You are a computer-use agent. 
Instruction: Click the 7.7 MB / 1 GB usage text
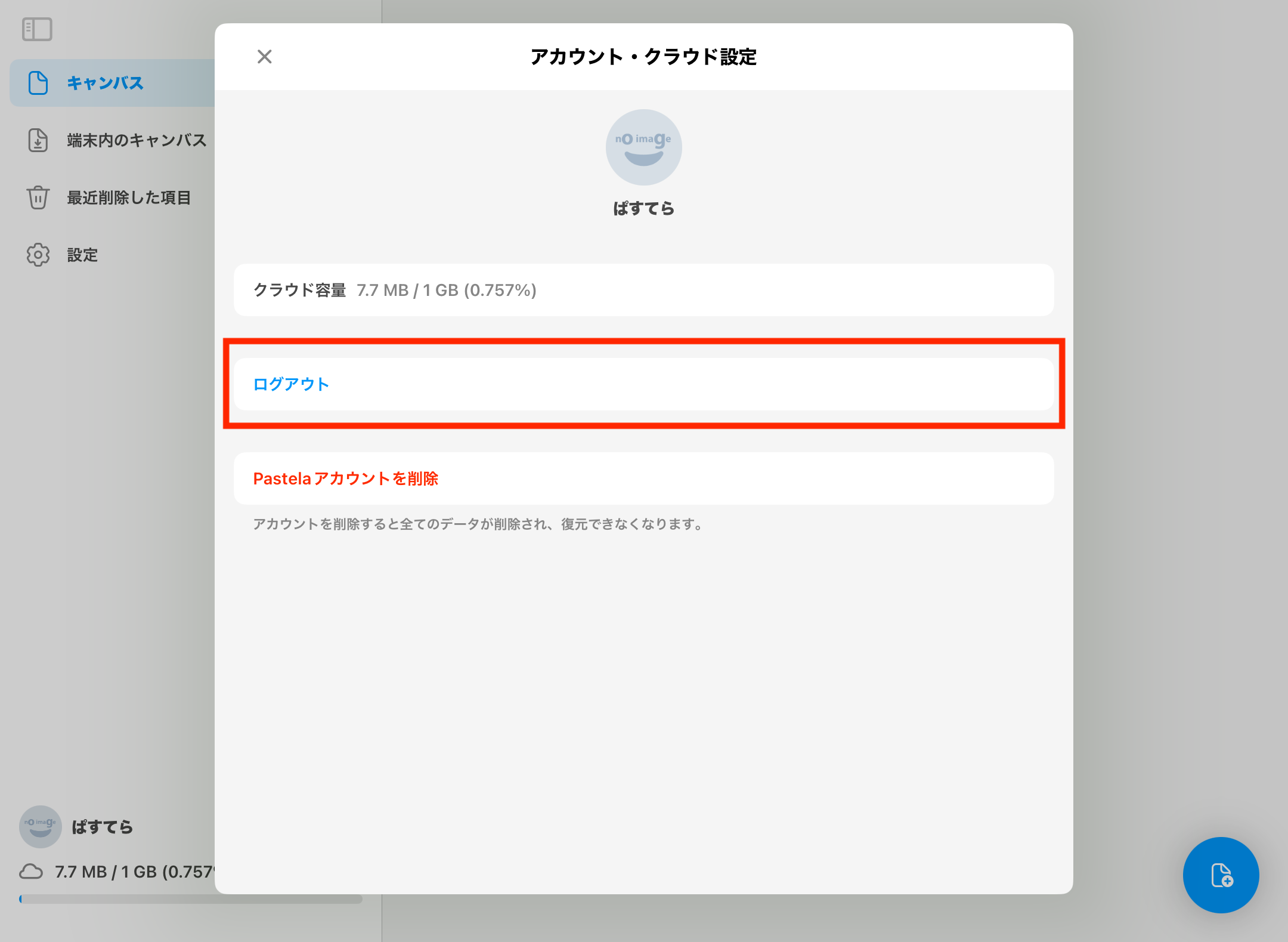(x=135, y=873)
